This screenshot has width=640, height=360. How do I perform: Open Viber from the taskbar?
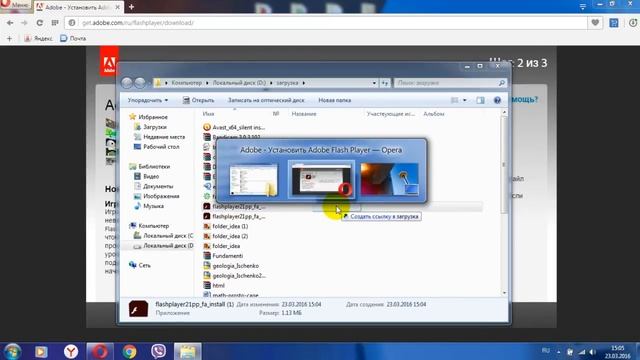pos(158,351)
